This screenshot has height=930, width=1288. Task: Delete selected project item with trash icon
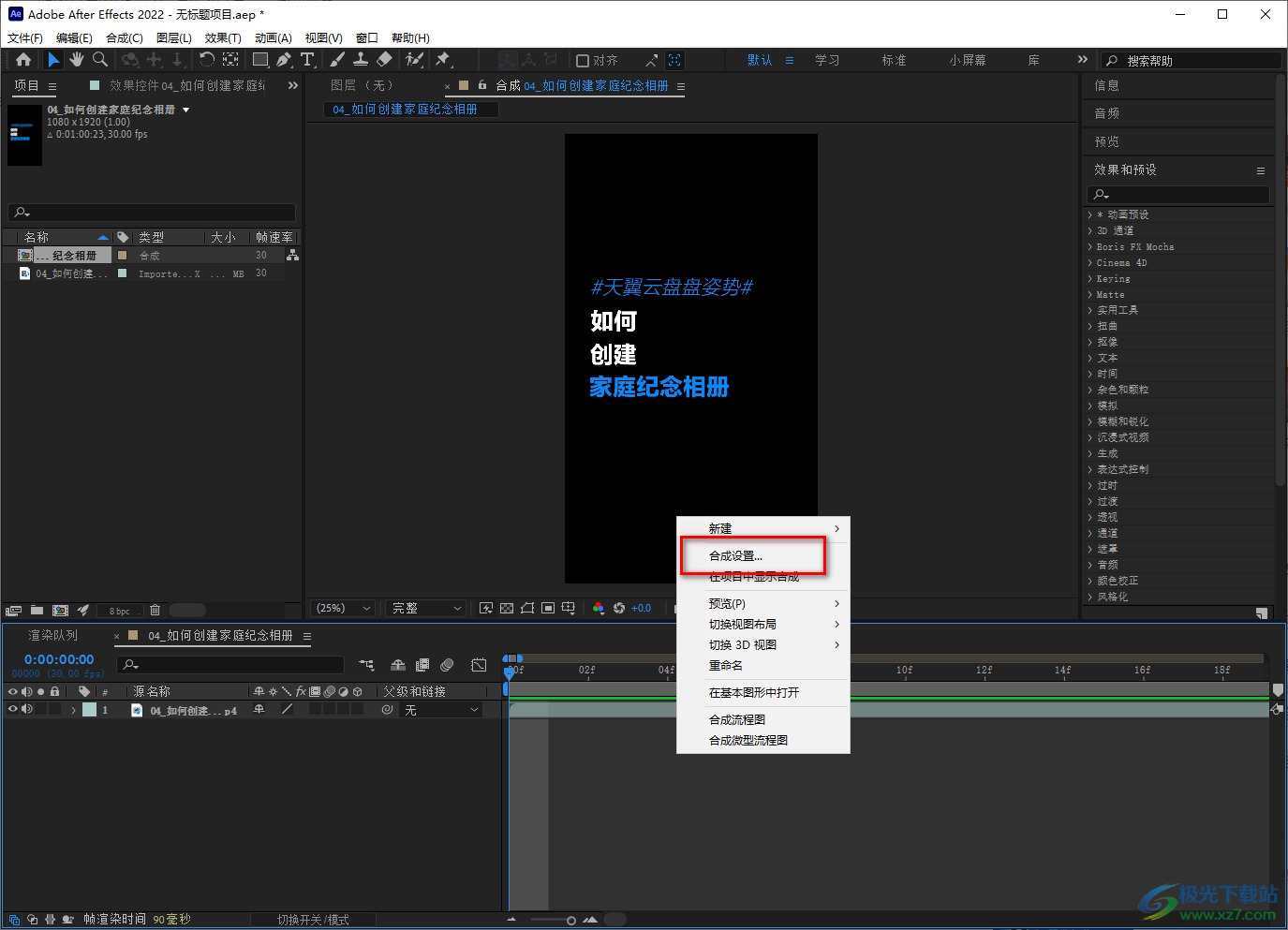pyautogui.click(x=155, y=611)
